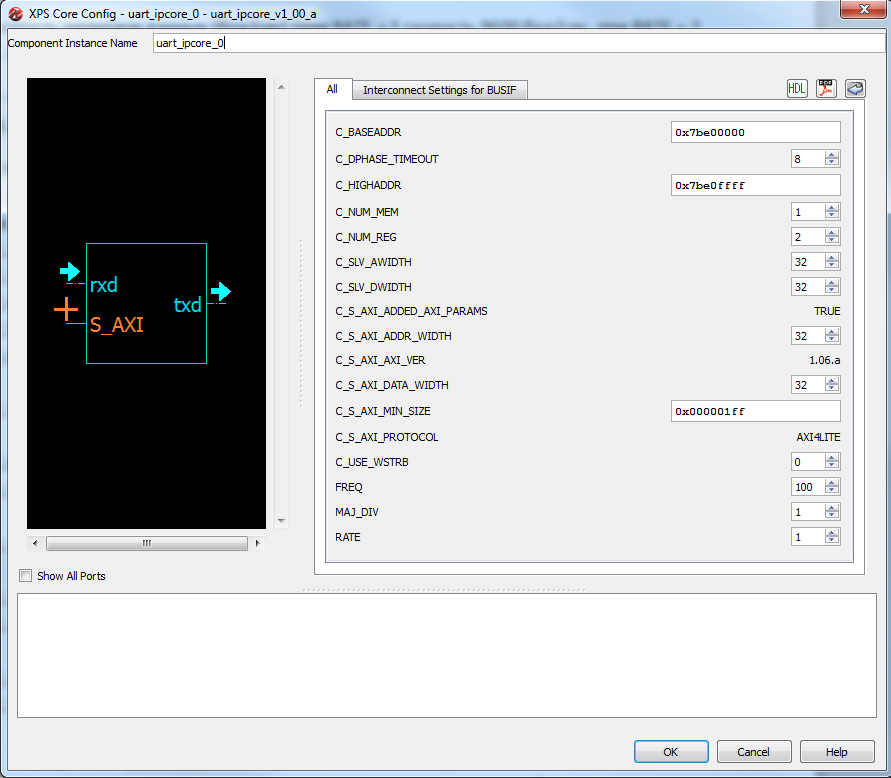Confirm with the OK button
Viewport: 891px width, 778px height.
click(671, 752)
